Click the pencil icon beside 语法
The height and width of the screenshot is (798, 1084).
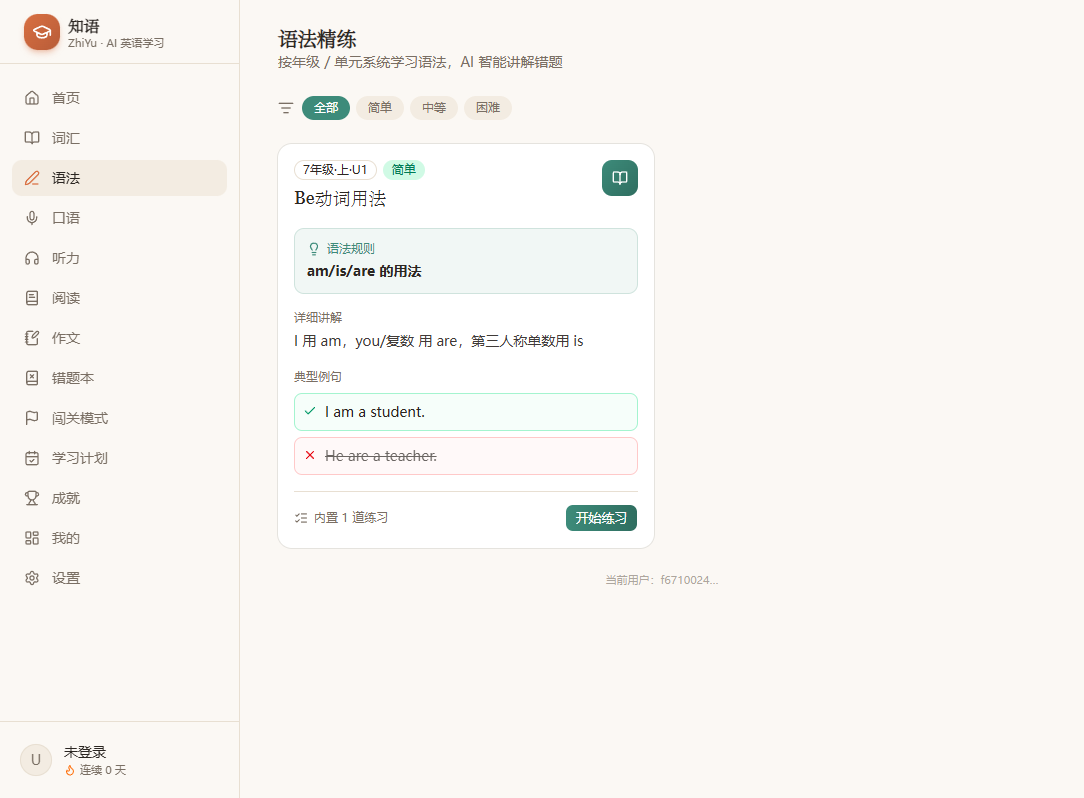click(32, 178)
